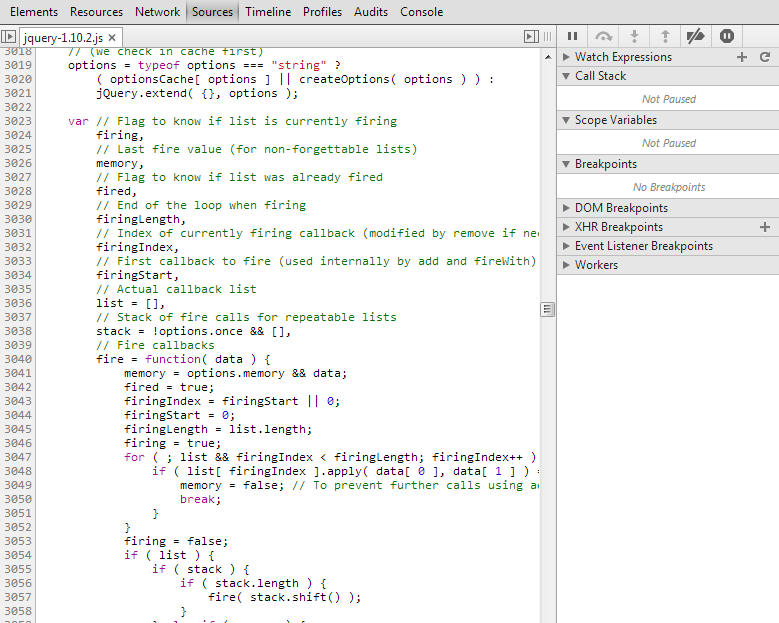Switch to the Console panel
This screenshot has height=623, width=779.
(421, 12)
